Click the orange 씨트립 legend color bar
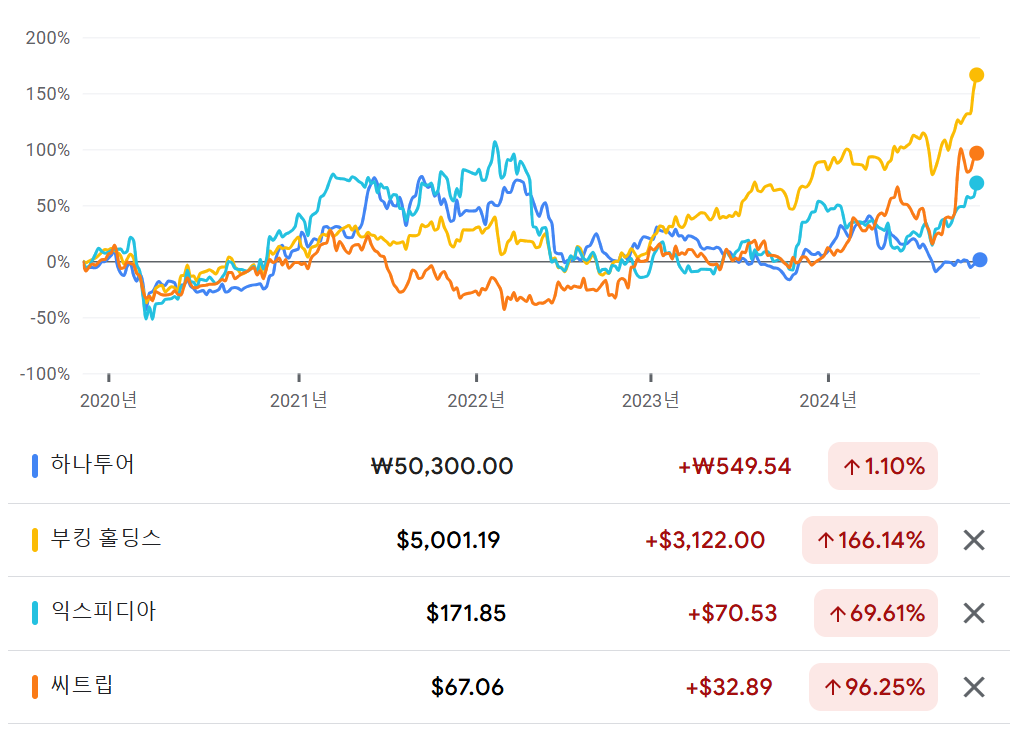Screen dimensions: 1013x731 [x=35, y=686]
